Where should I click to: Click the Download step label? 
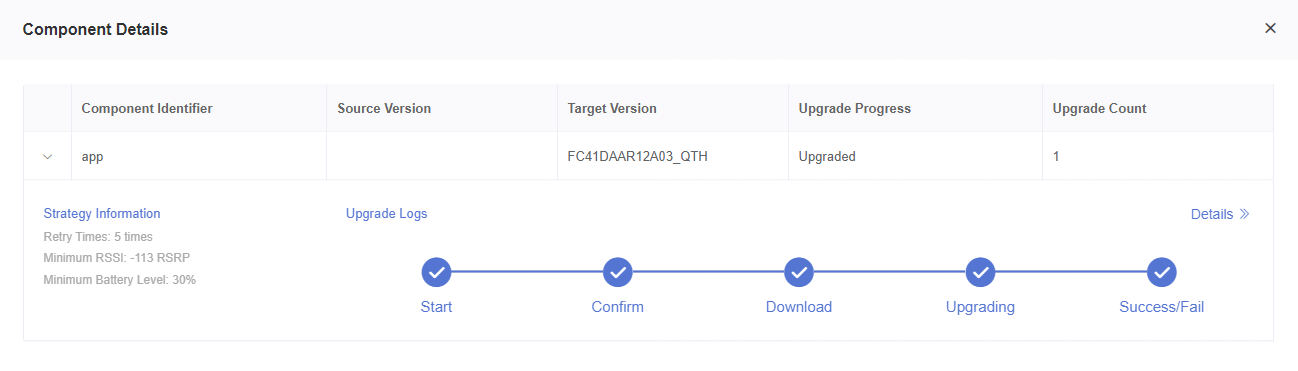click(799, 307)
